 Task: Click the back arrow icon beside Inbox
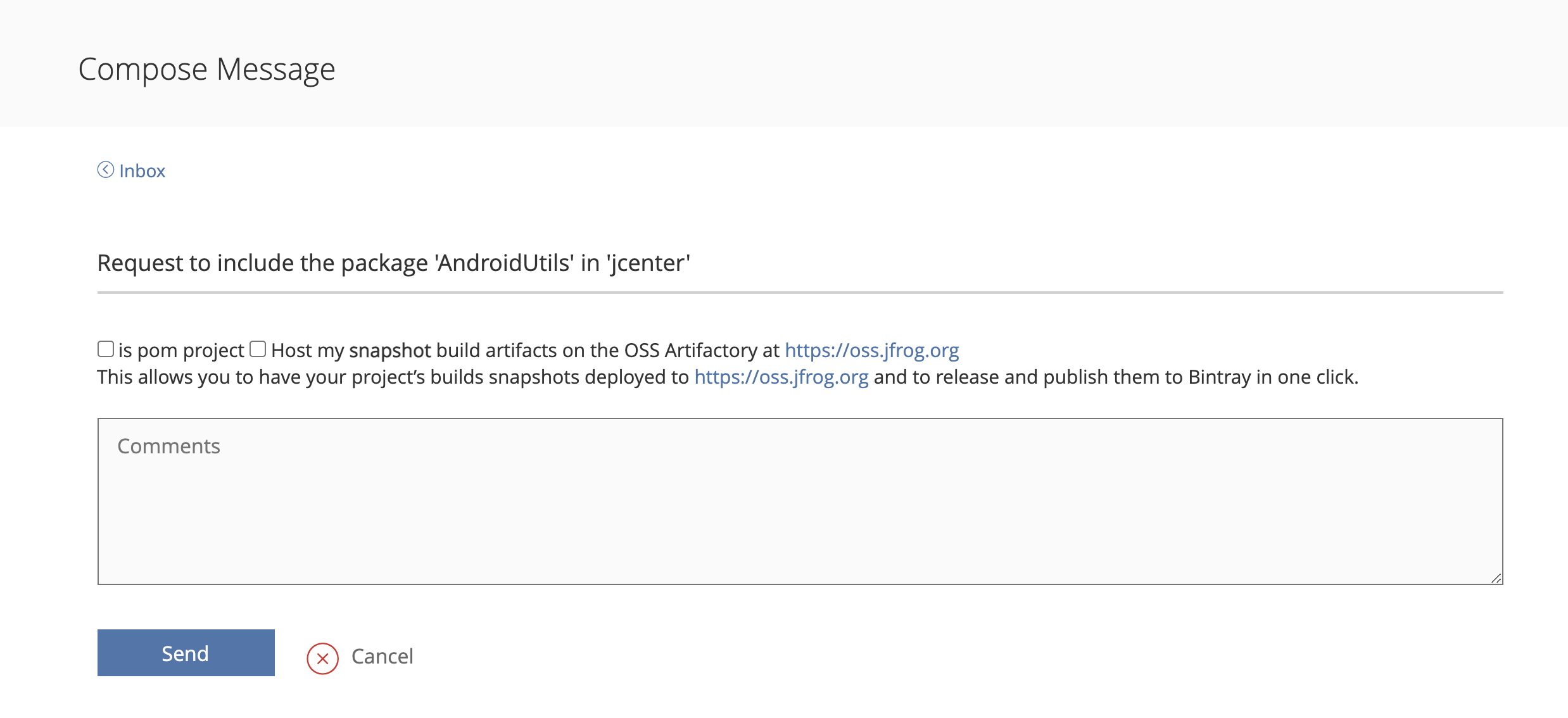point(105,170)
